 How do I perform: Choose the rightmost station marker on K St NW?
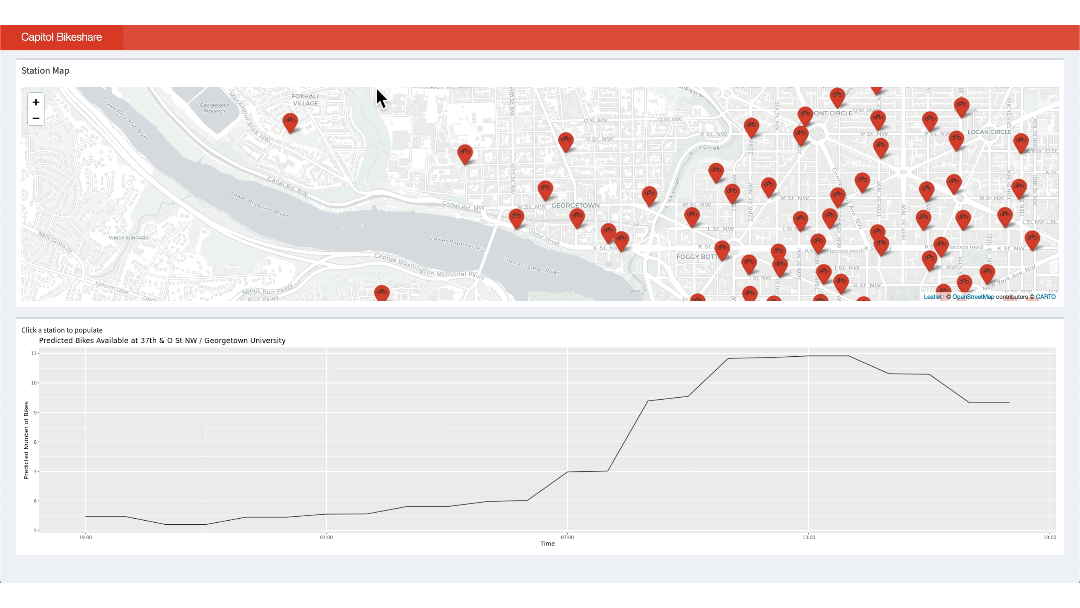pyautogui.click(x=1032, y=239)
